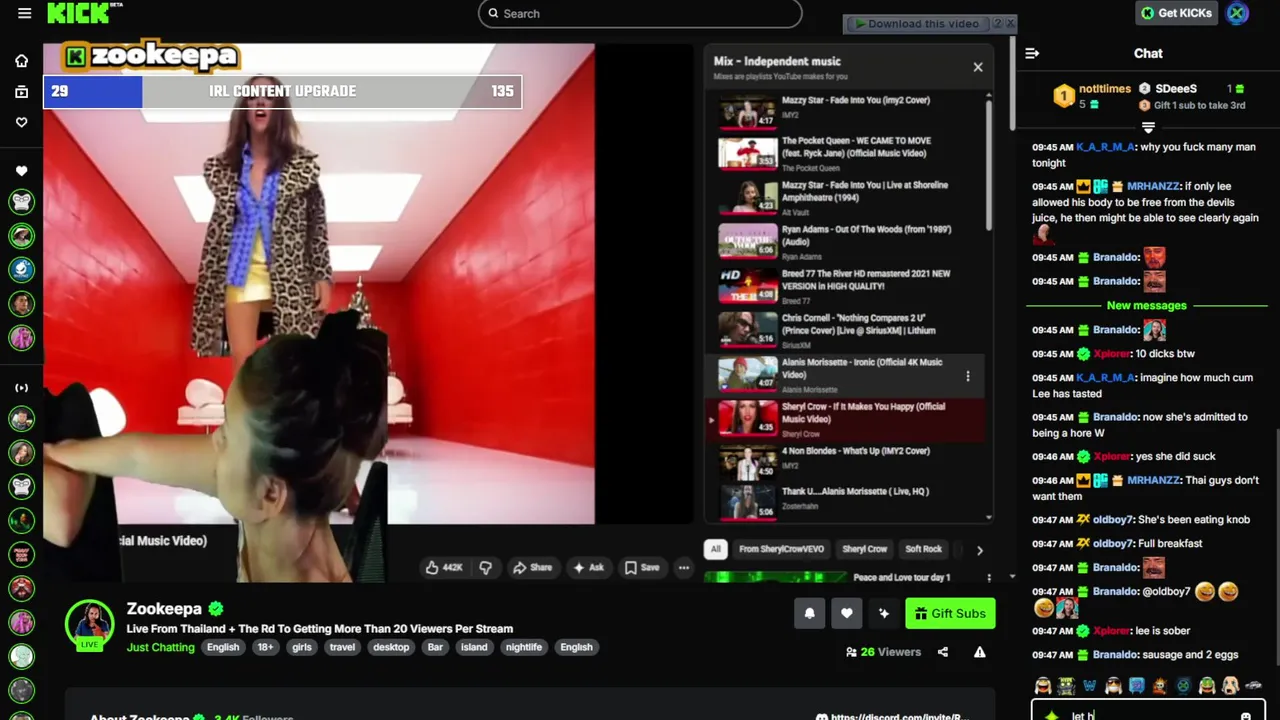Screen dimensions: 1280x720
Task: Select the Bar tag
Action: coord(435,647)
